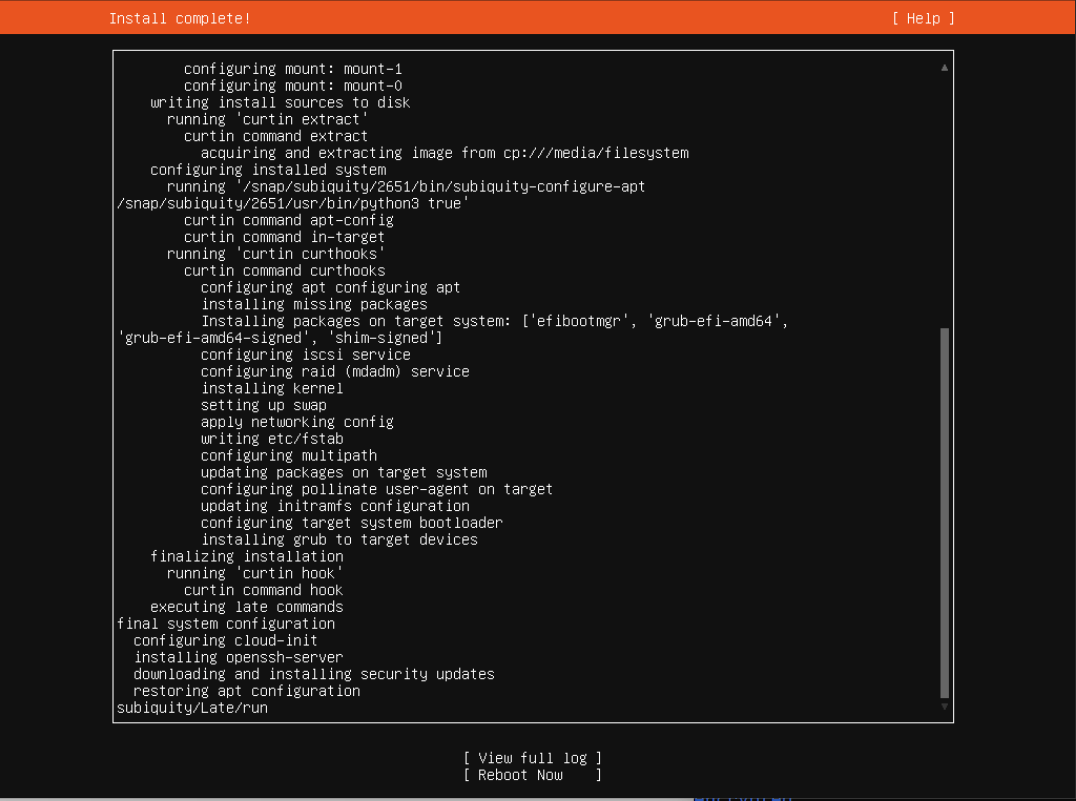The image size is (1076, 801).
Task: Click 'configuring raid (mdadm) service' line
Action: tap(336, 371)
